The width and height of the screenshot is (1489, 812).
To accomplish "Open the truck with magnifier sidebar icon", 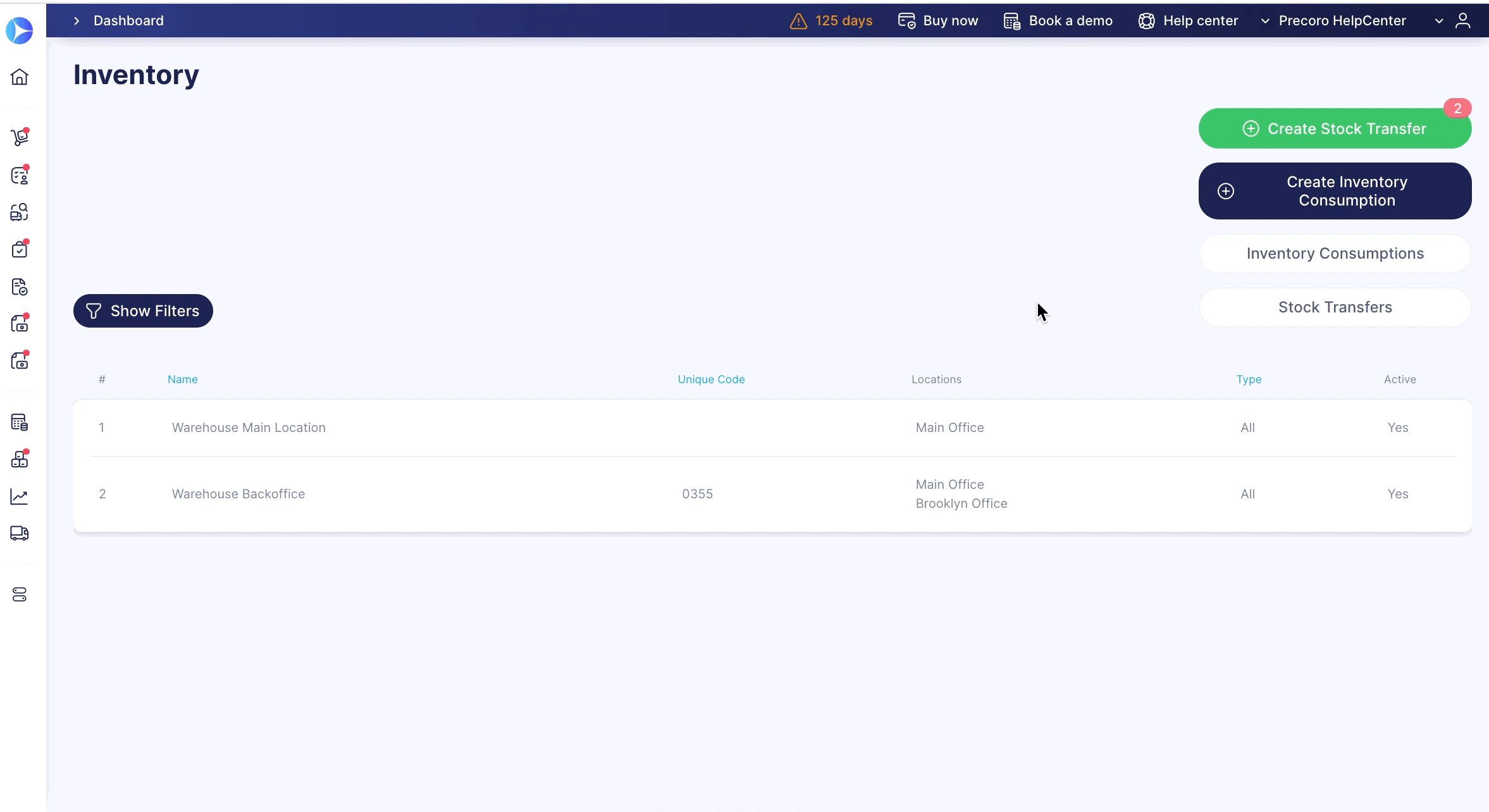I will pyautogui.click(x=20, y=212).
